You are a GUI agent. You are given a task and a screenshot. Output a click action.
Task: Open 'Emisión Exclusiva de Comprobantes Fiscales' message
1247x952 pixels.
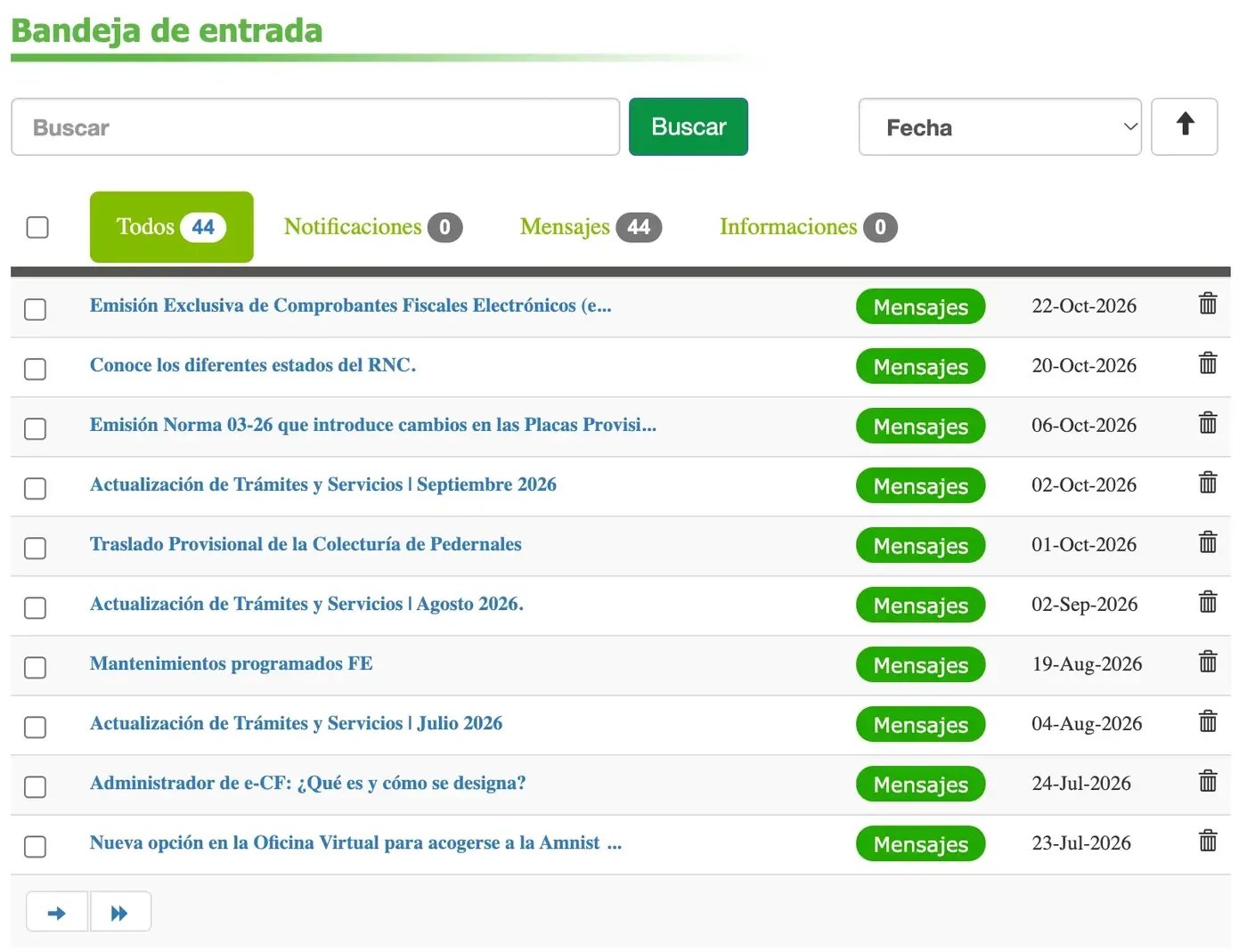click(351, 305)
